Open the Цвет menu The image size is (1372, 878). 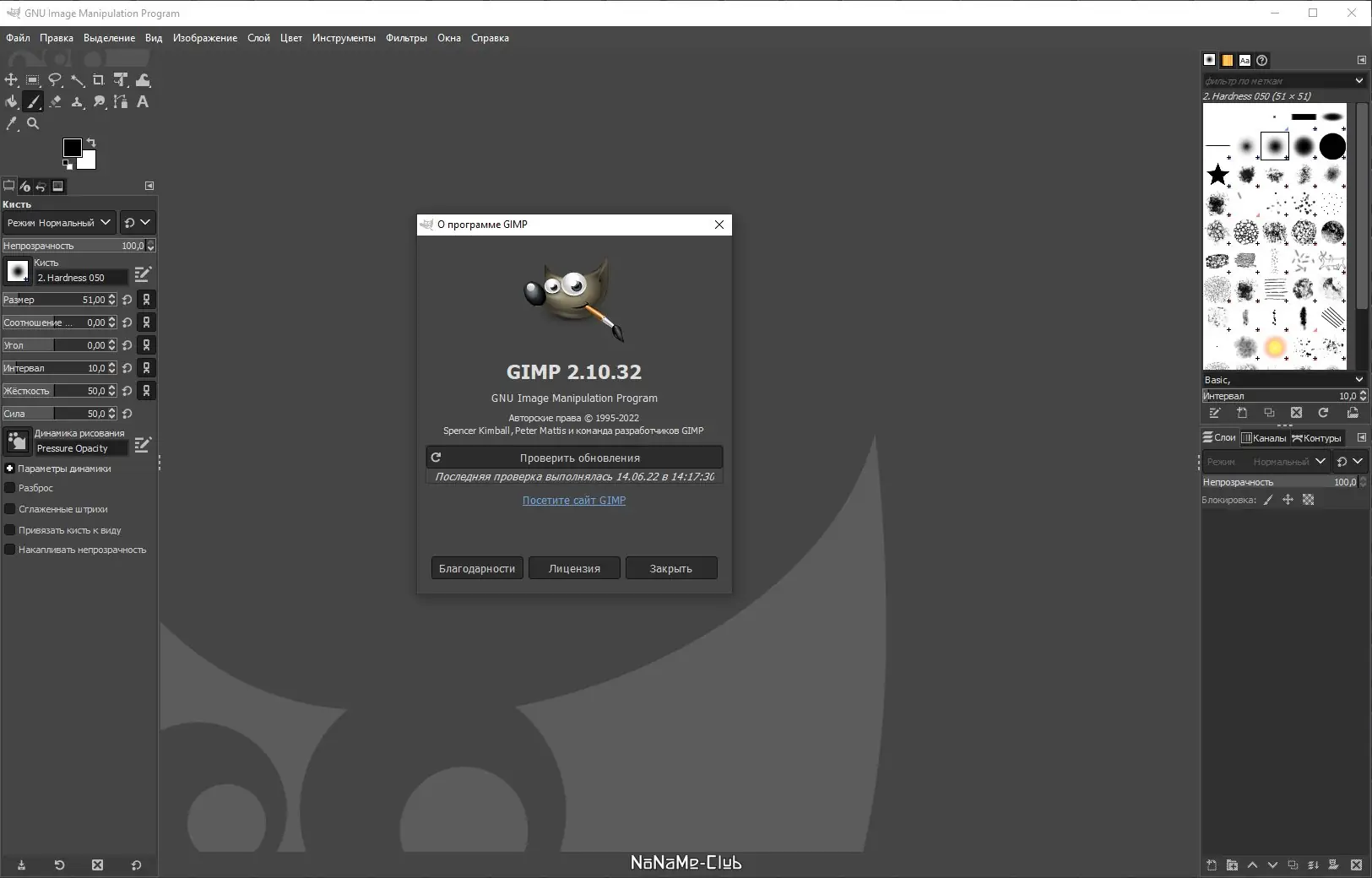[291, 38]
